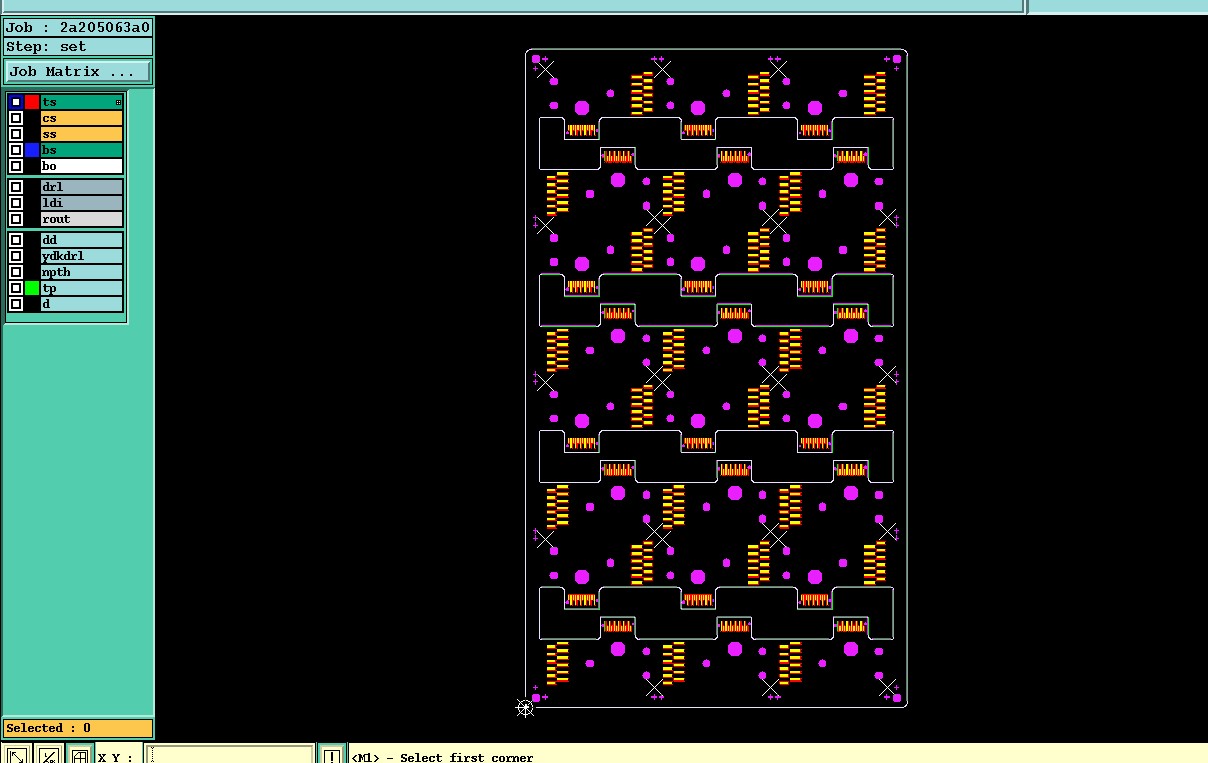
Task: Toggle the tp layer checkbox
Action: [x=16, y=288]
